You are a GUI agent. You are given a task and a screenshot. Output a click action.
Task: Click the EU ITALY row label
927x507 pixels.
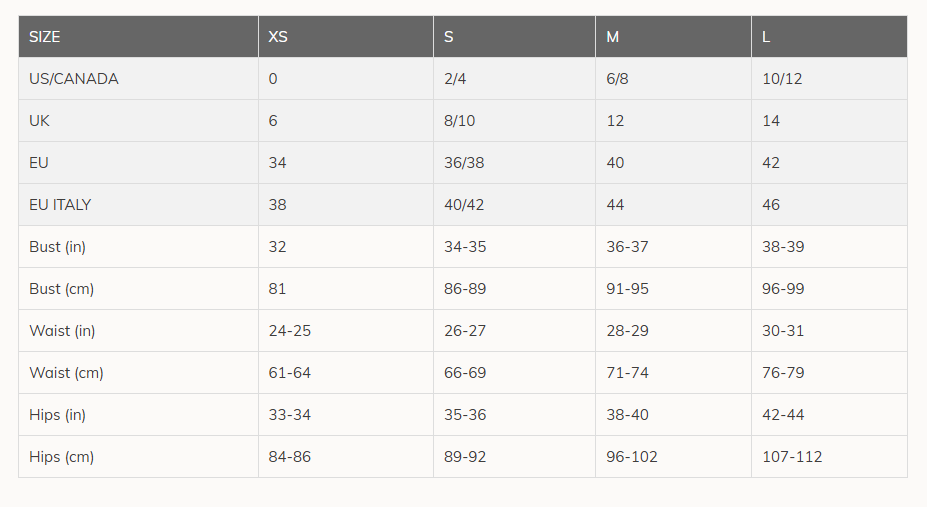click(60, 205)
